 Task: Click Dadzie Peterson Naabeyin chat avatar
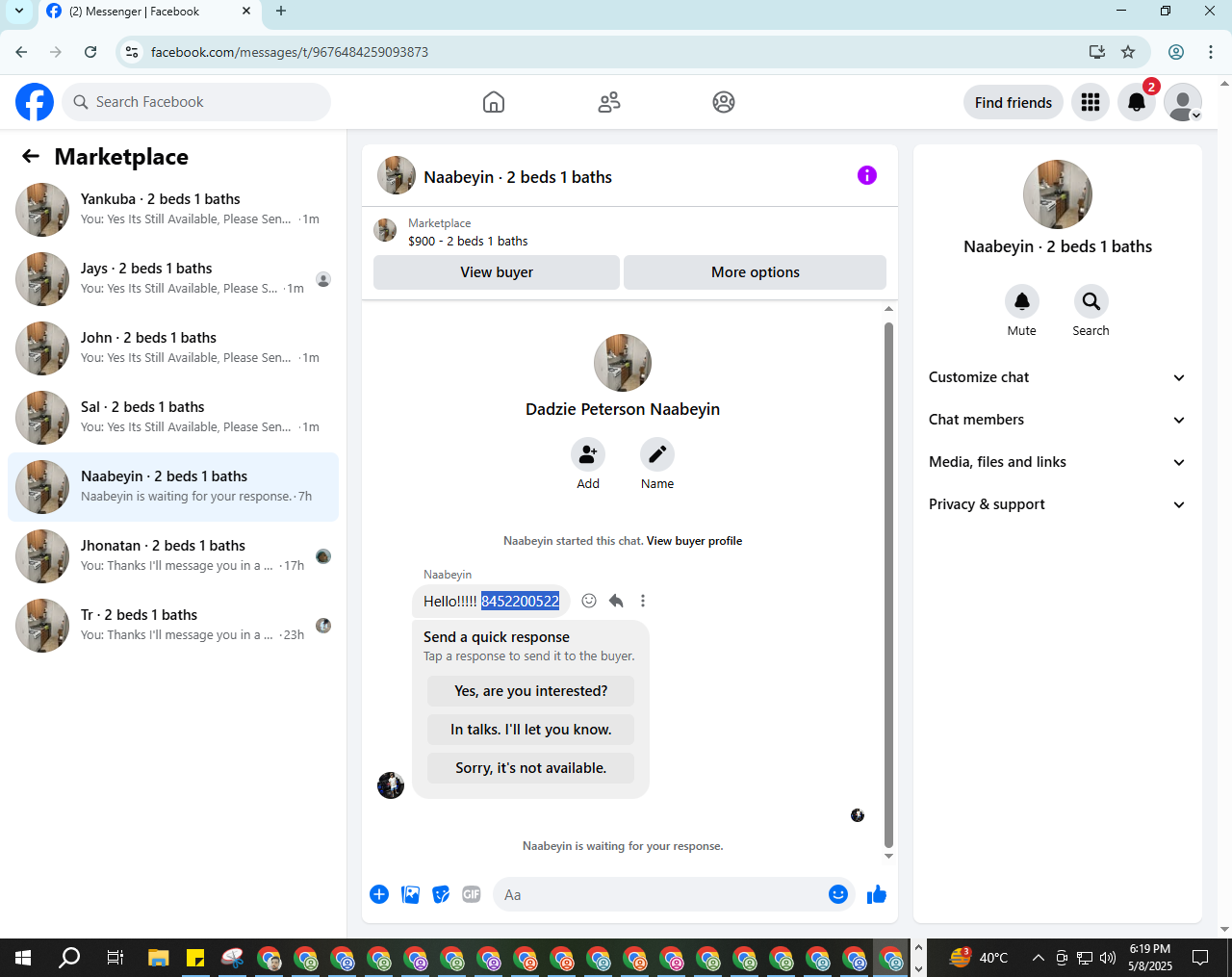623,363
